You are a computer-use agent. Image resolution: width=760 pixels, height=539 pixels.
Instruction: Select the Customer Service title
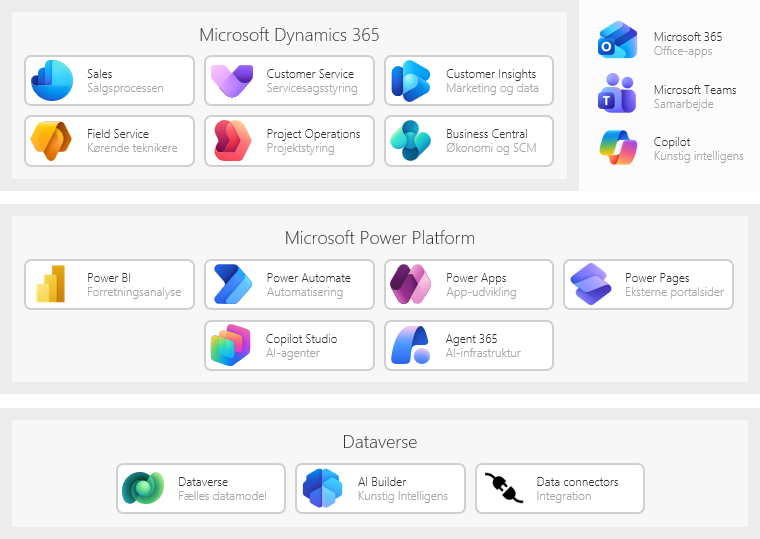[310, 74]
